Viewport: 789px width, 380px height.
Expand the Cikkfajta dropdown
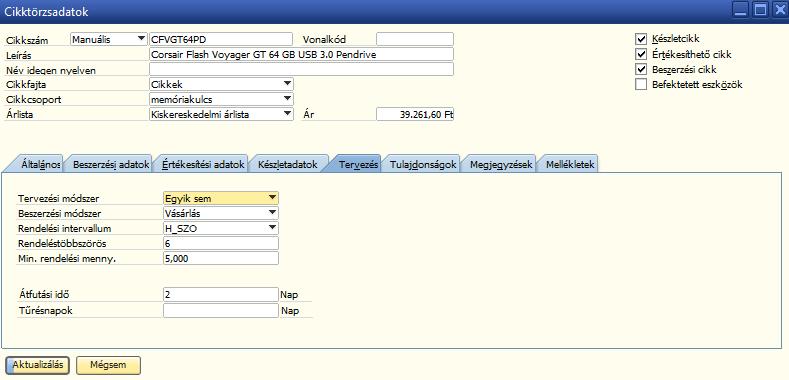point(221,84)
